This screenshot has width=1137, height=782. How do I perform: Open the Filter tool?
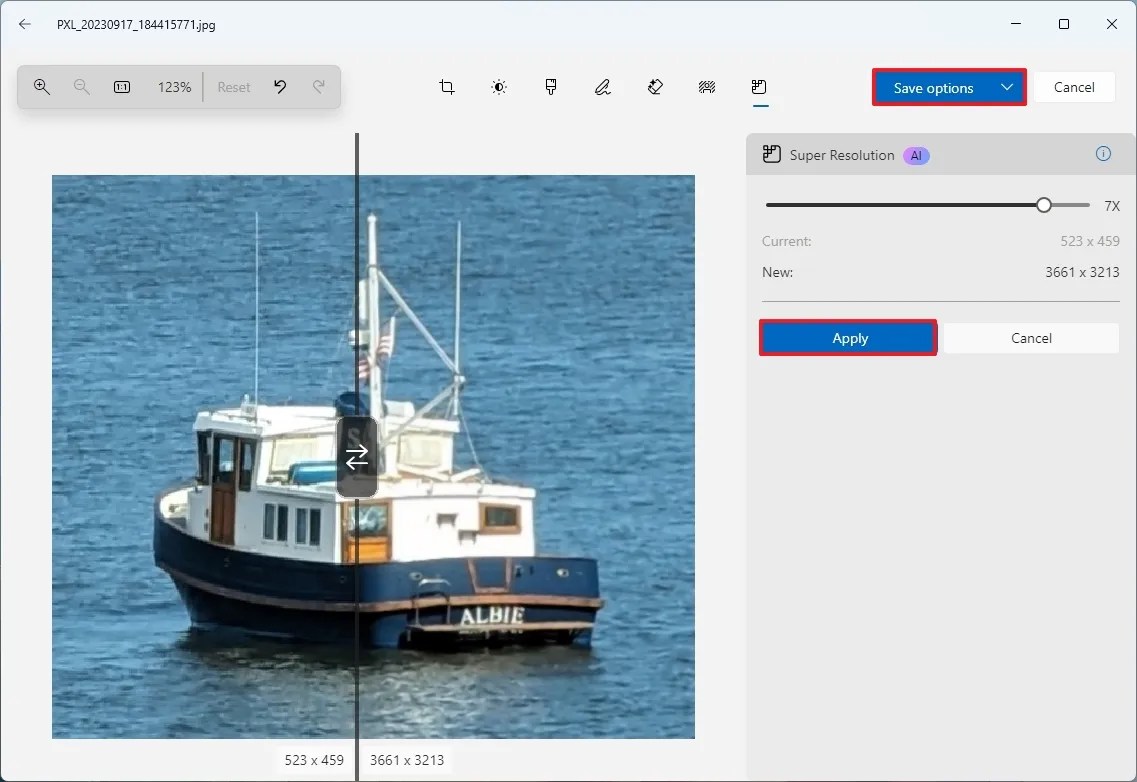551,87
